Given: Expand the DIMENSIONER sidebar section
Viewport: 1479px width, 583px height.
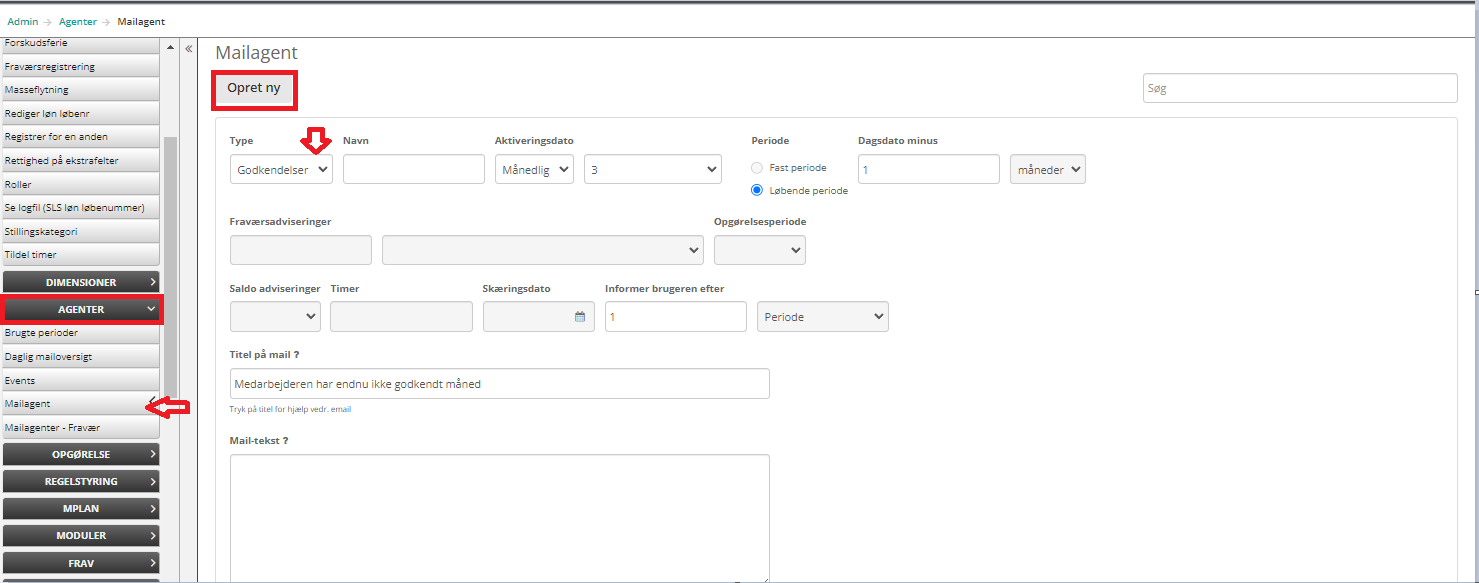Looking at the screenshot, I should 81,283.
